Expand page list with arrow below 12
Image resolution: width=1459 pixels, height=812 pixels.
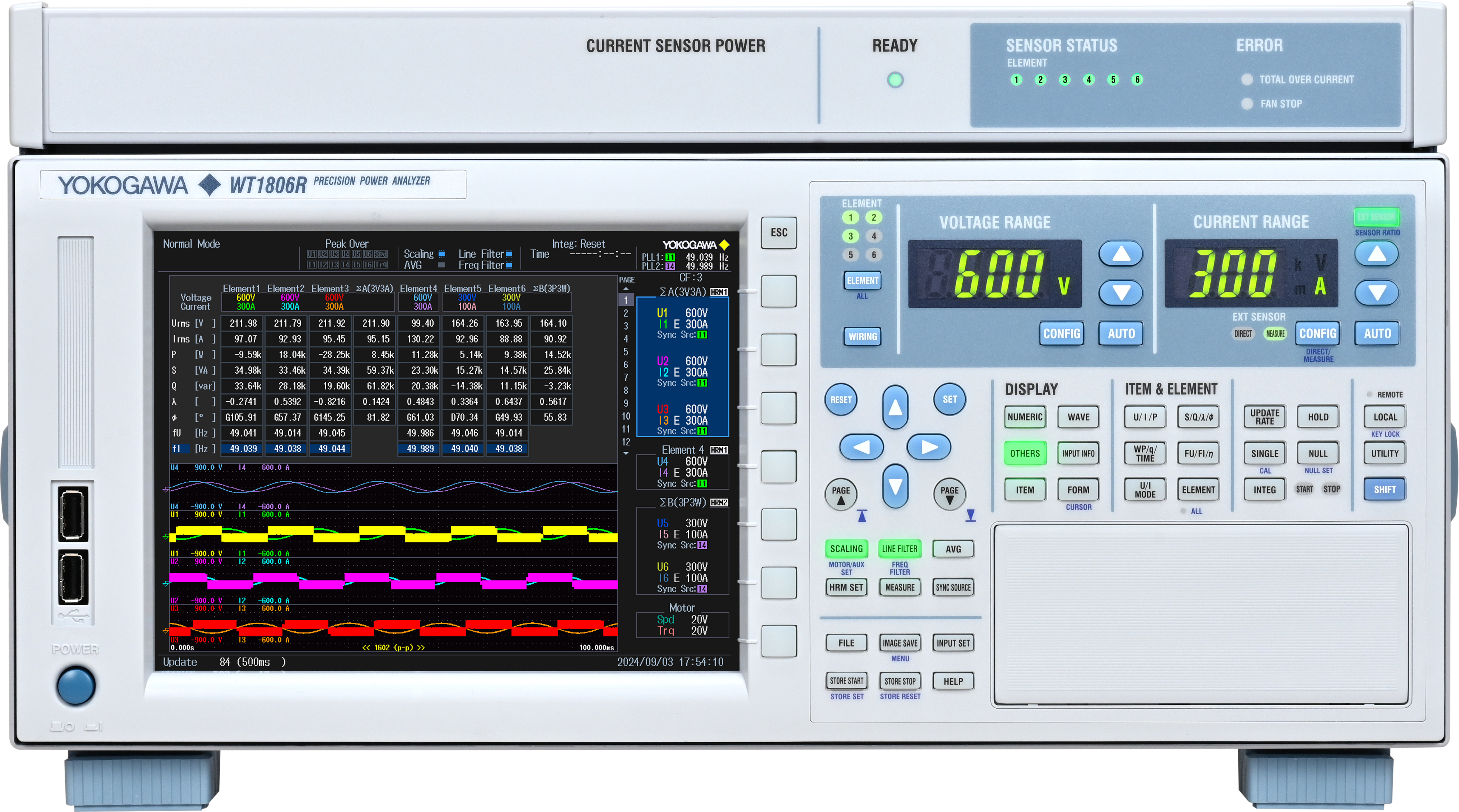pyautogui.click(x=626, y=454)
